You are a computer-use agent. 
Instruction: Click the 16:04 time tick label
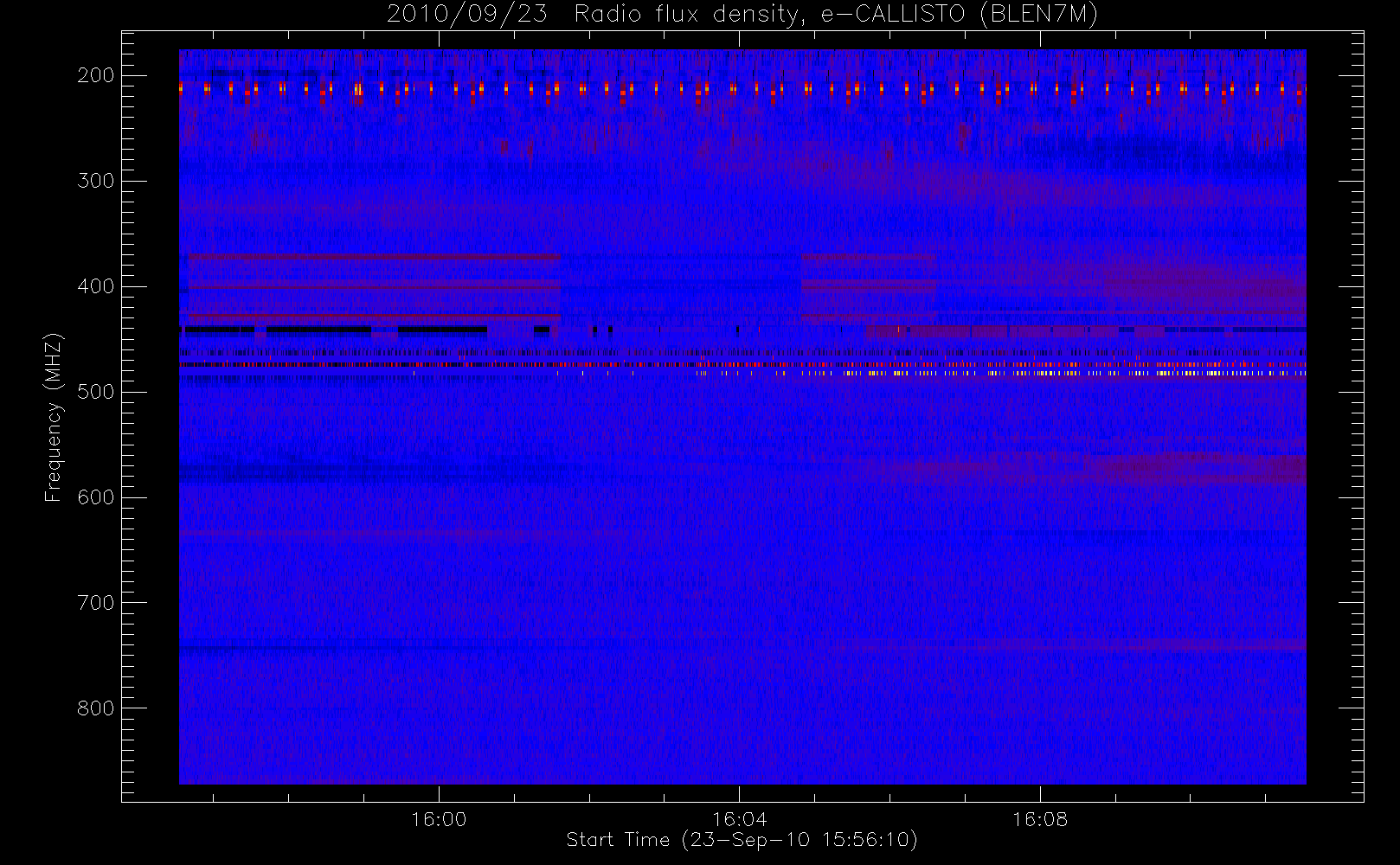pos(739,819)
